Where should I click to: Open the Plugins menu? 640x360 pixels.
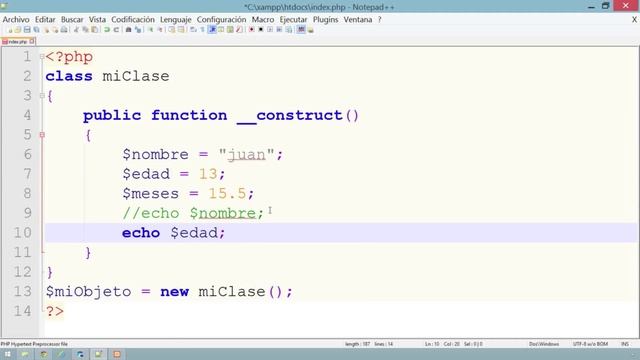point(325,20)
